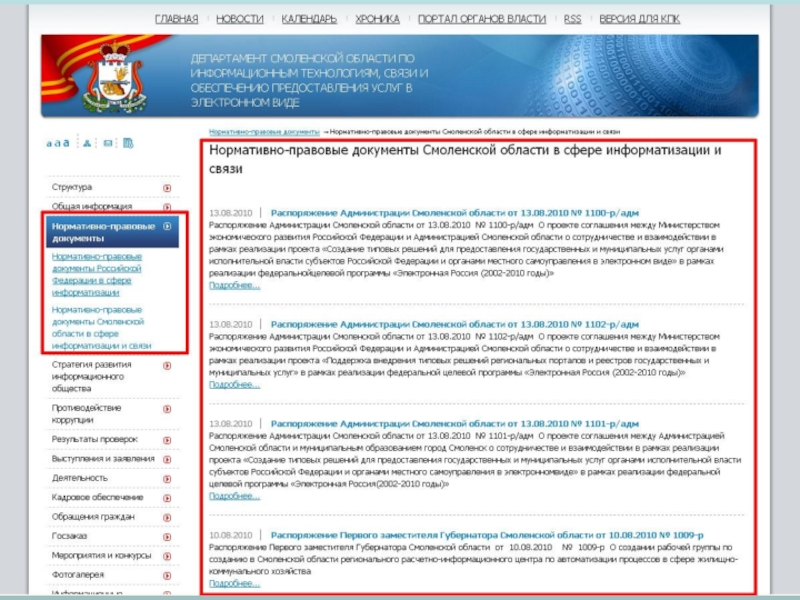The width and height of the screenshot is (800, 600).
Task: Expand arrow for Деятельность
Action: tap(167, 479)
